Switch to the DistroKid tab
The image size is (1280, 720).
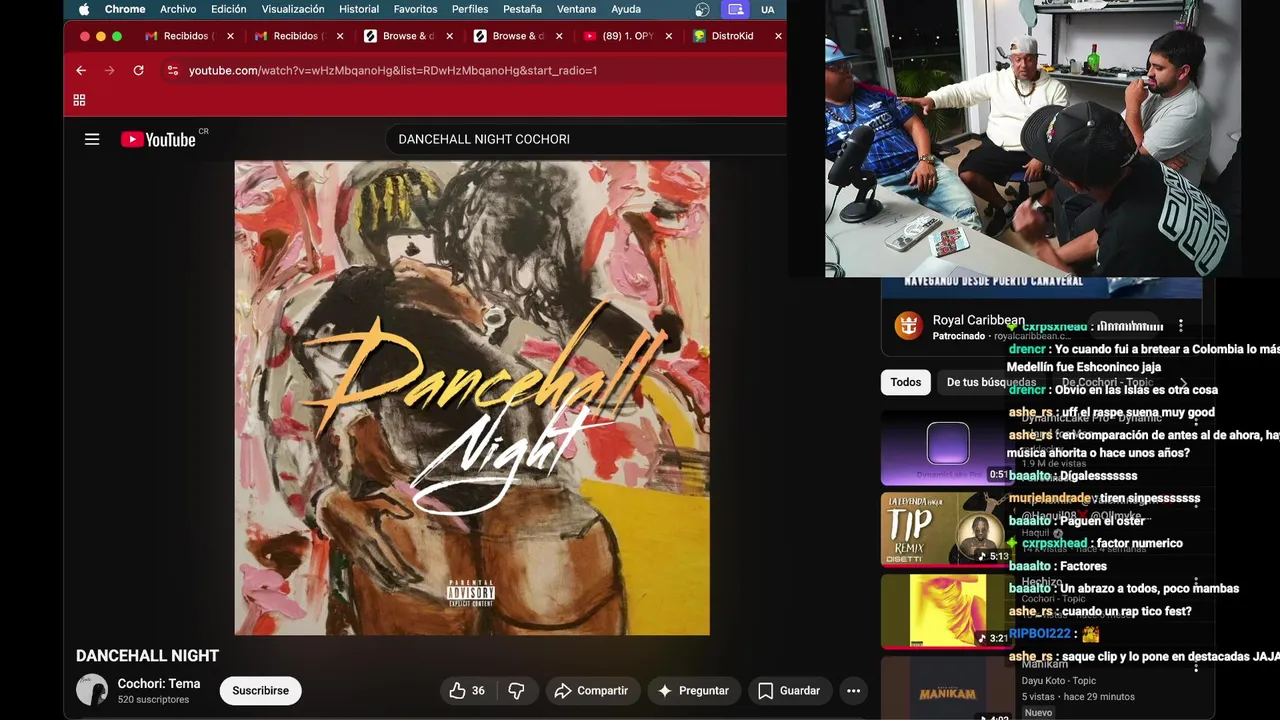coord(731,36)
